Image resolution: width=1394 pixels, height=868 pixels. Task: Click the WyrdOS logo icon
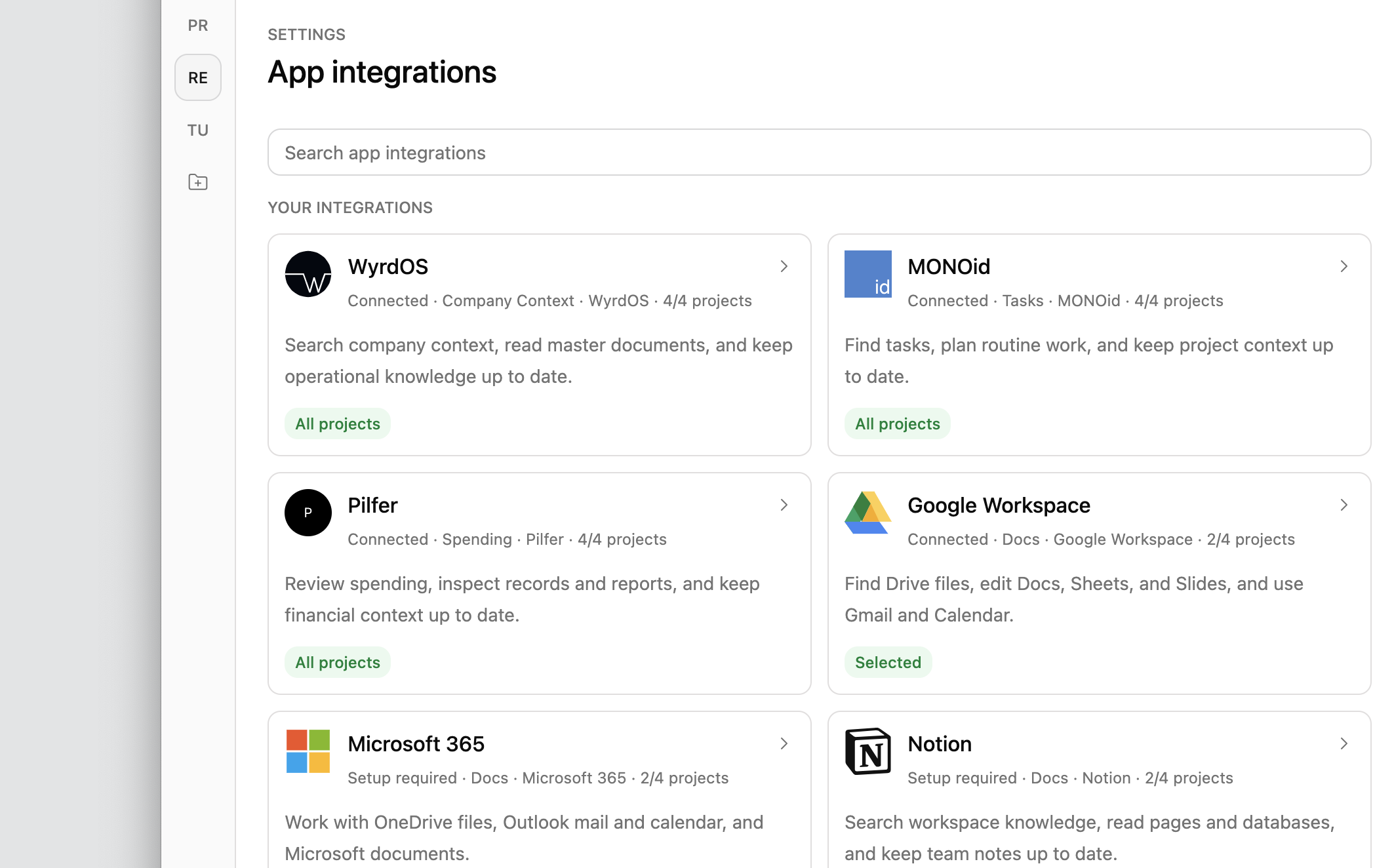308,274
